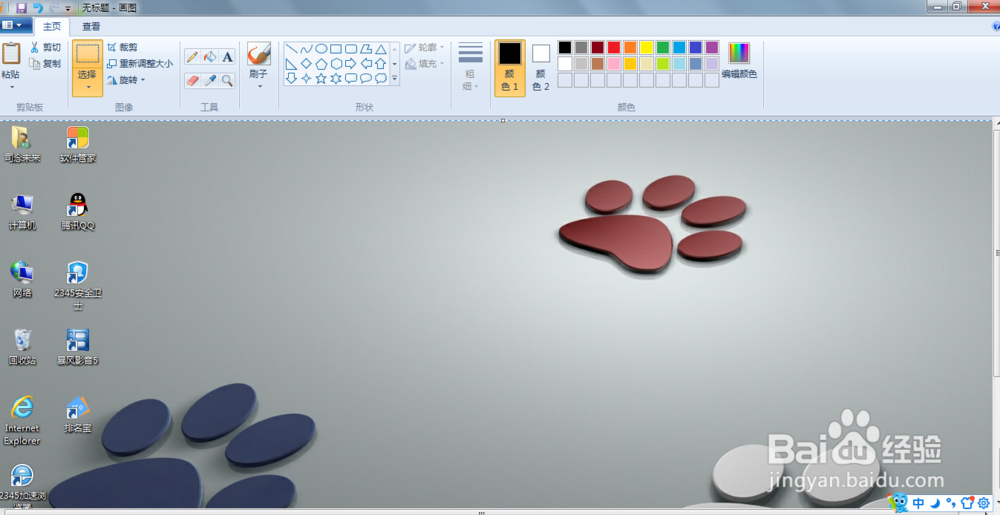1000x515 pixels.
Task: Pick the Right arrow shape
Action: (x=351, y=64)
